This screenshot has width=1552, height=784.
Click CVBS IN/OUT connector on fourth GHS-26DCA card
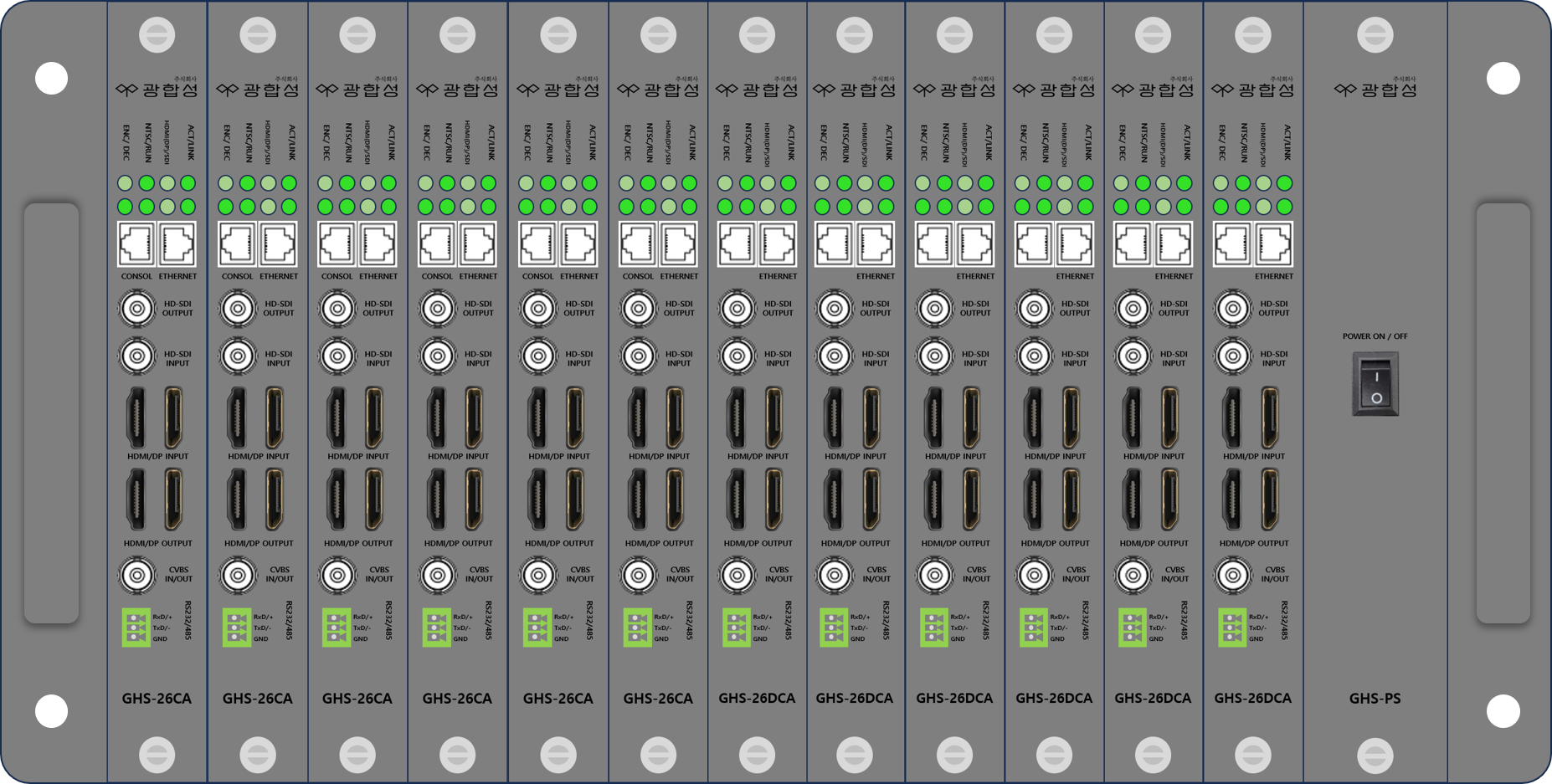(x=1035, y=575)
